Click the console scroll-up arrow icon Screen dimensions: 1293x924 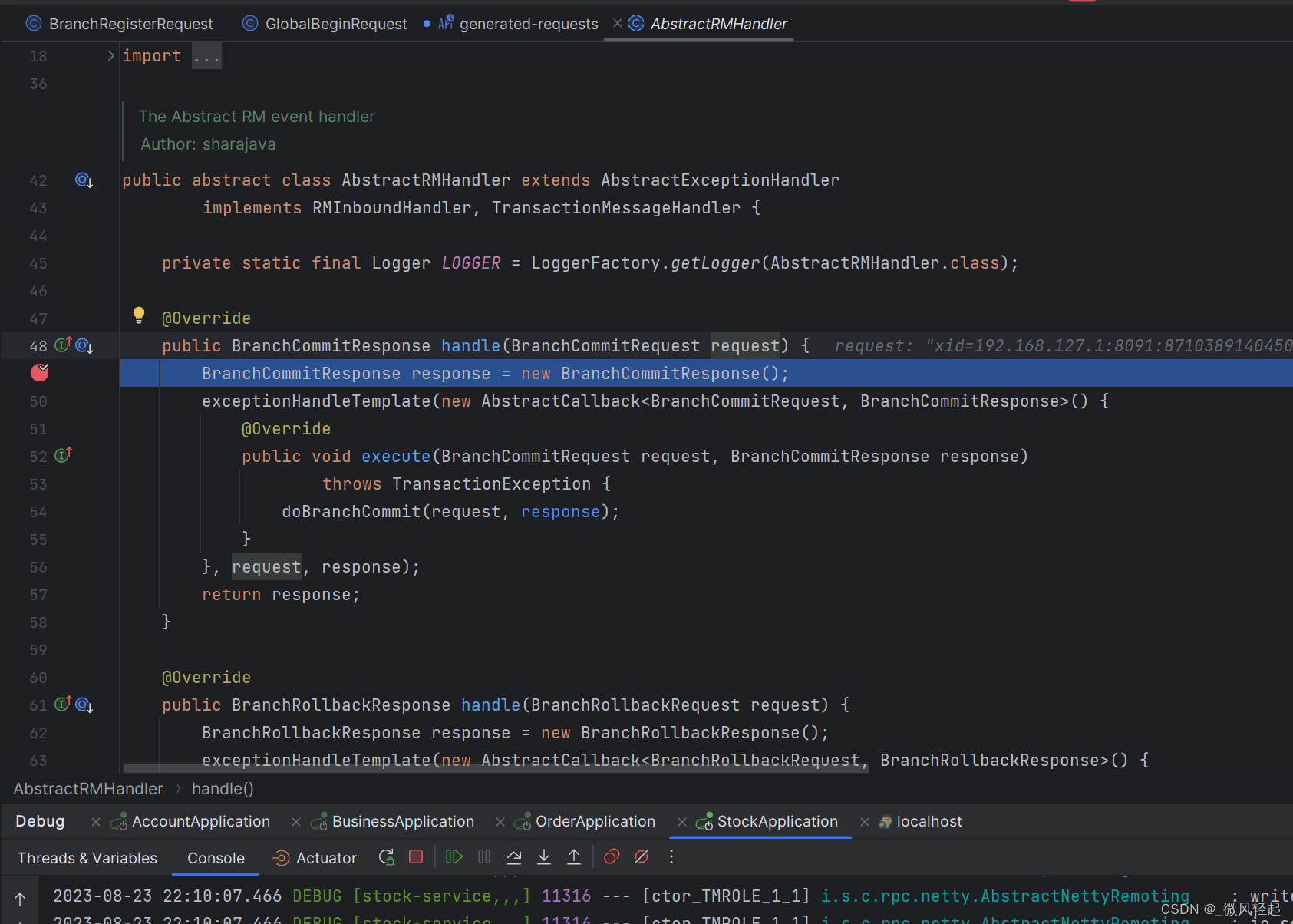click(x=20, y=899)
